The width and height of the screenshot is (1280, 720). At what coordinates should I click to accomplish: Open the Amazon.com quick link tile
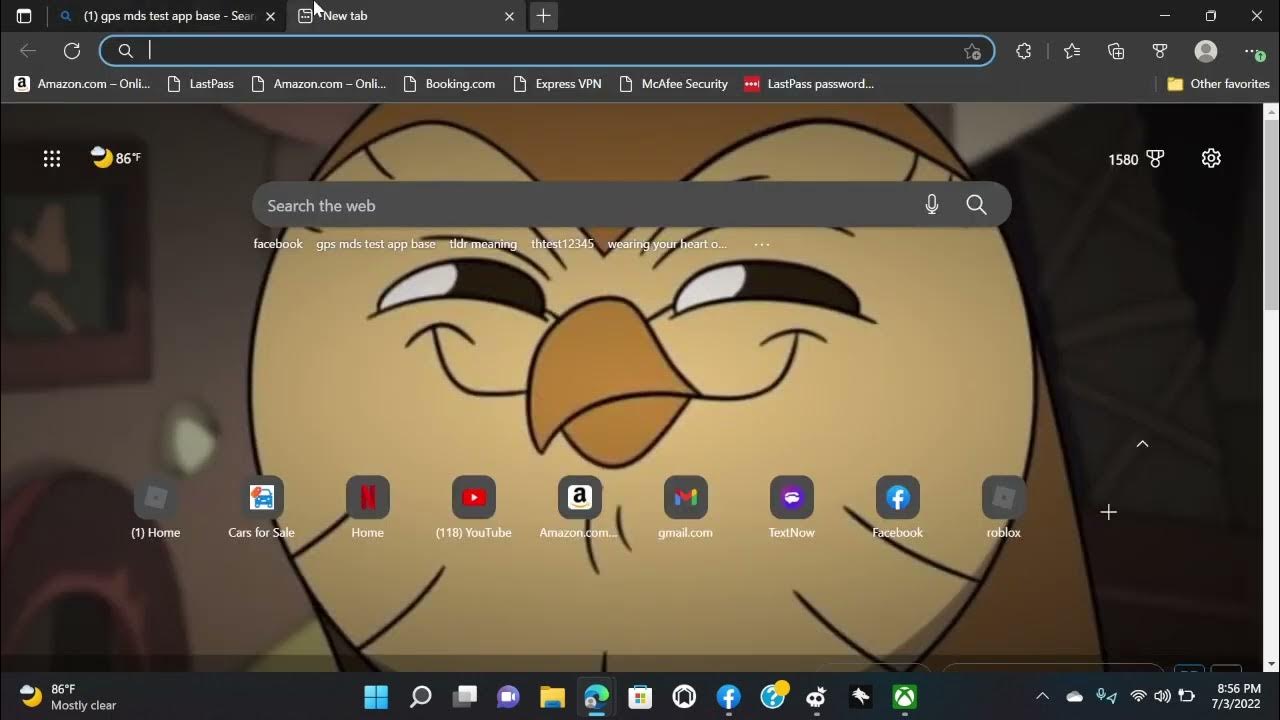tap(579, 508)
